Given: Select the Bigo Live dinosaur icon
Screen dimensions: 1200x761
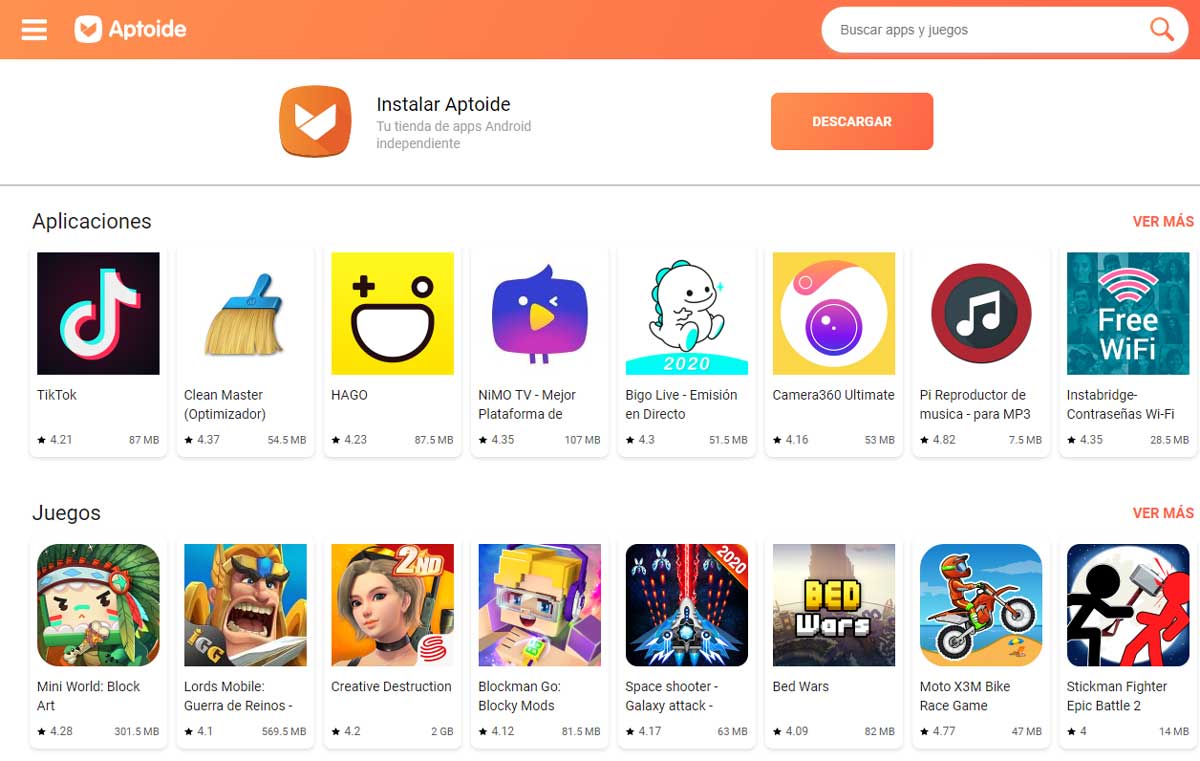Looking at the screenshot, I should (686, 313).
